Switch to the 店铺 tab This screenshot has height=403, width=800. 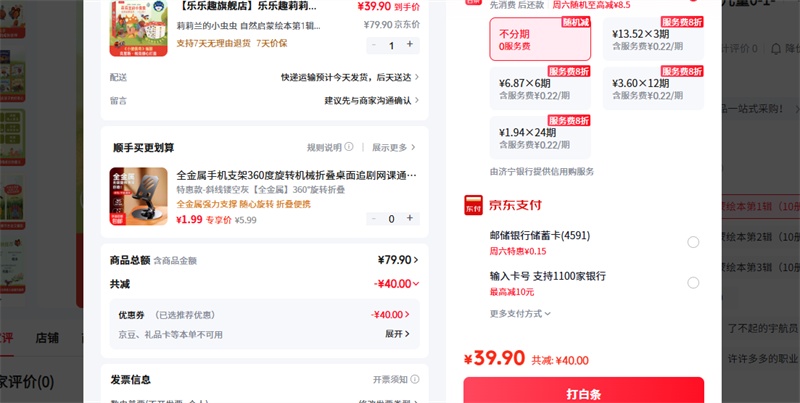coord(47,338)
